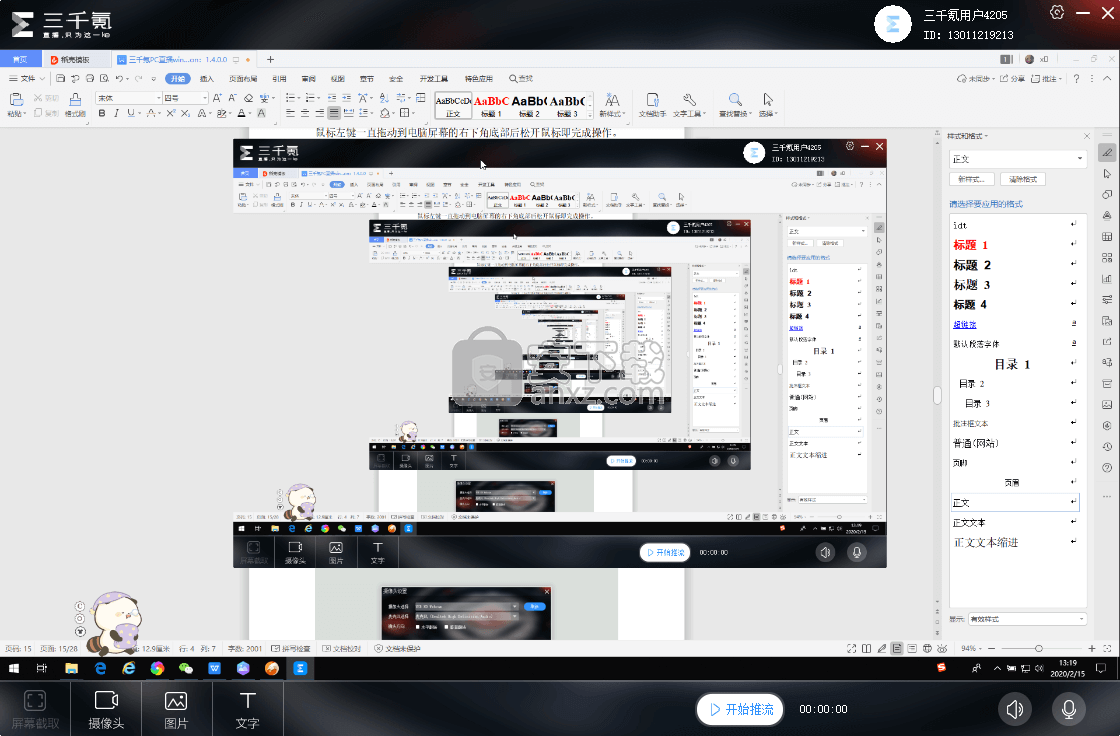1120x736 pixels.
Task: Open the 未同步 sync status dropdown
Action: click(975, 79)
